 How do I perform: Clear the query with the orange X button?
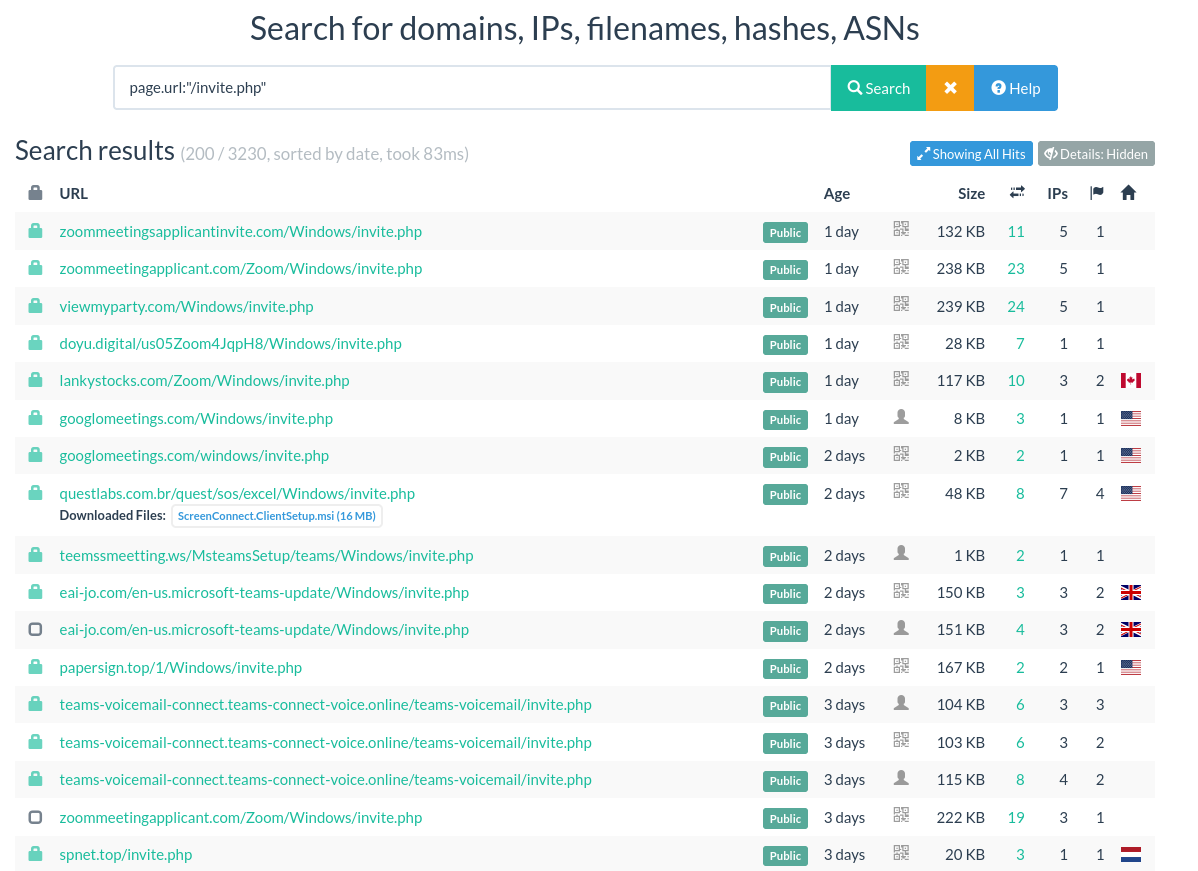(950, 88)
